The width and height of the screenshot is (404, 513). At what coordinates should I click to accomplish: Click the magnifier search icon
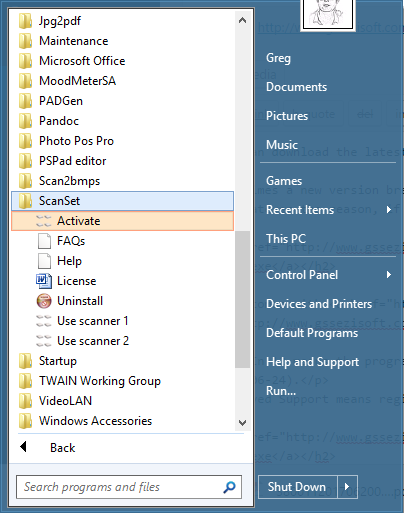[x=229, y=487]
